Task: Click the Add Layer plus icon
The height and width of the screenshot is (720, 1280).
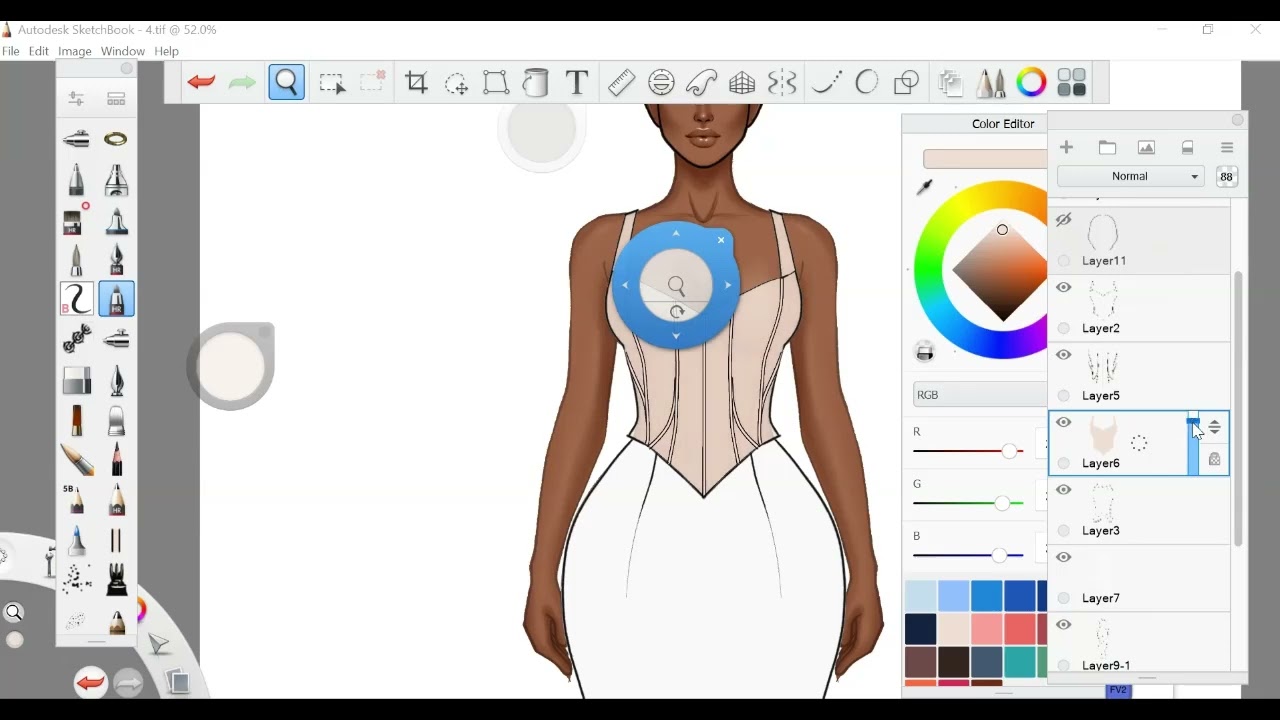Action: (x=1067, y=148)
